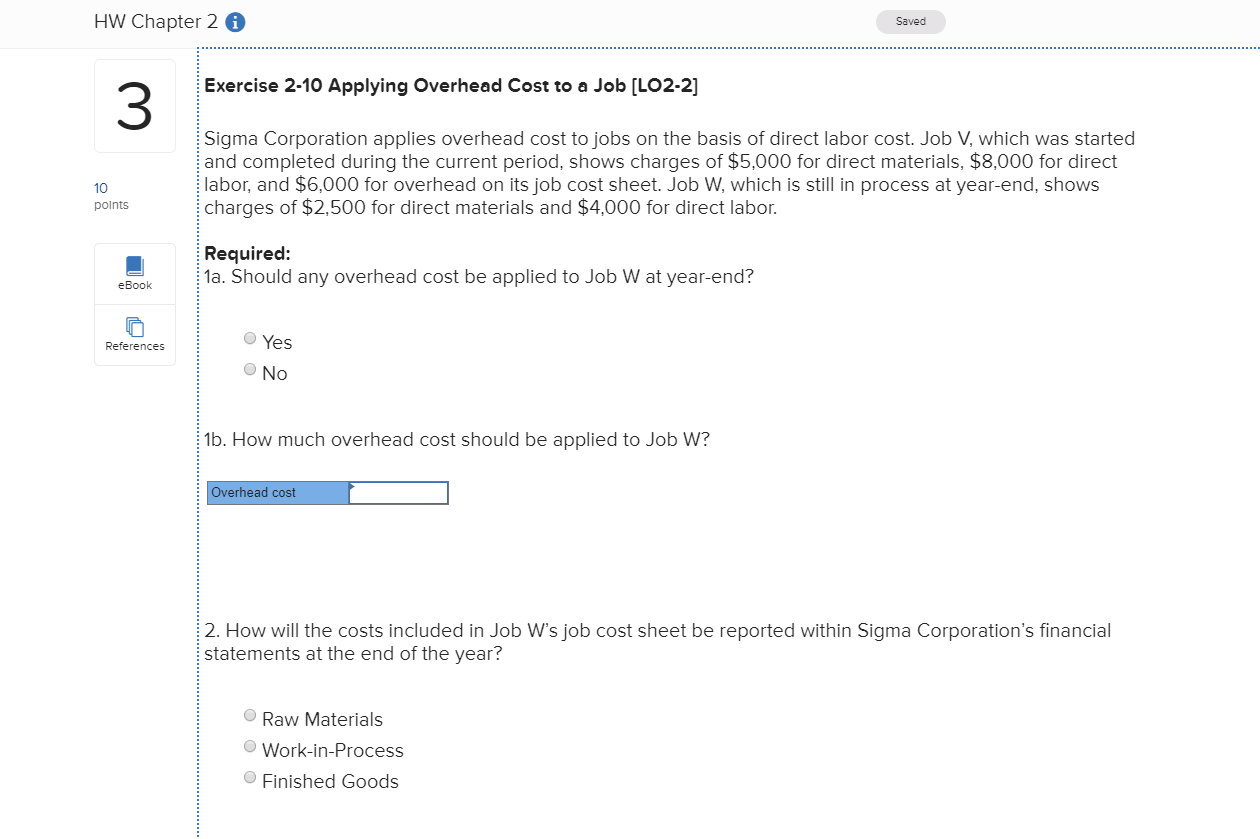
Task: Click the question number 3 box
Action: 134,105
